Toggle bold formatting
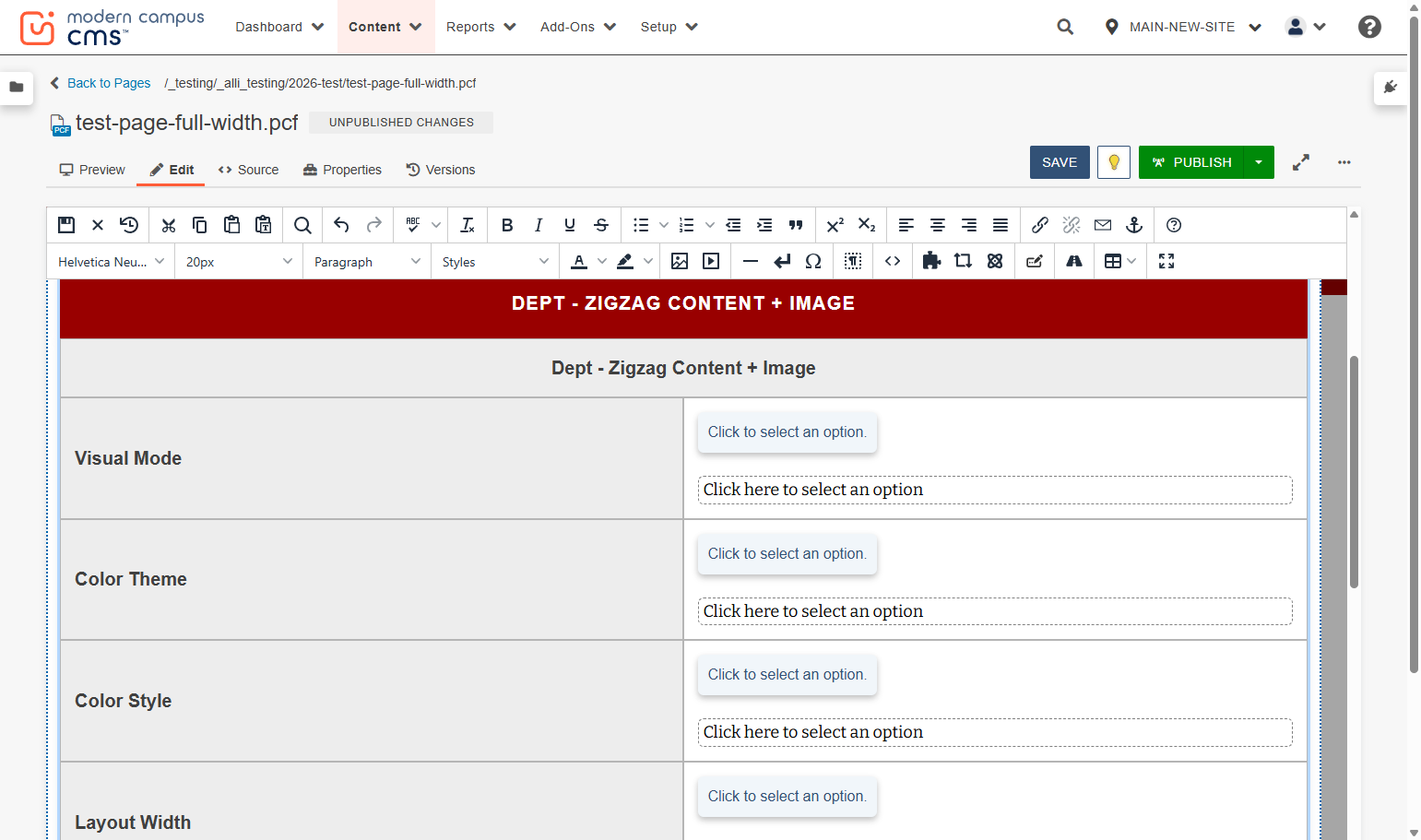 [x=507, y=225]
